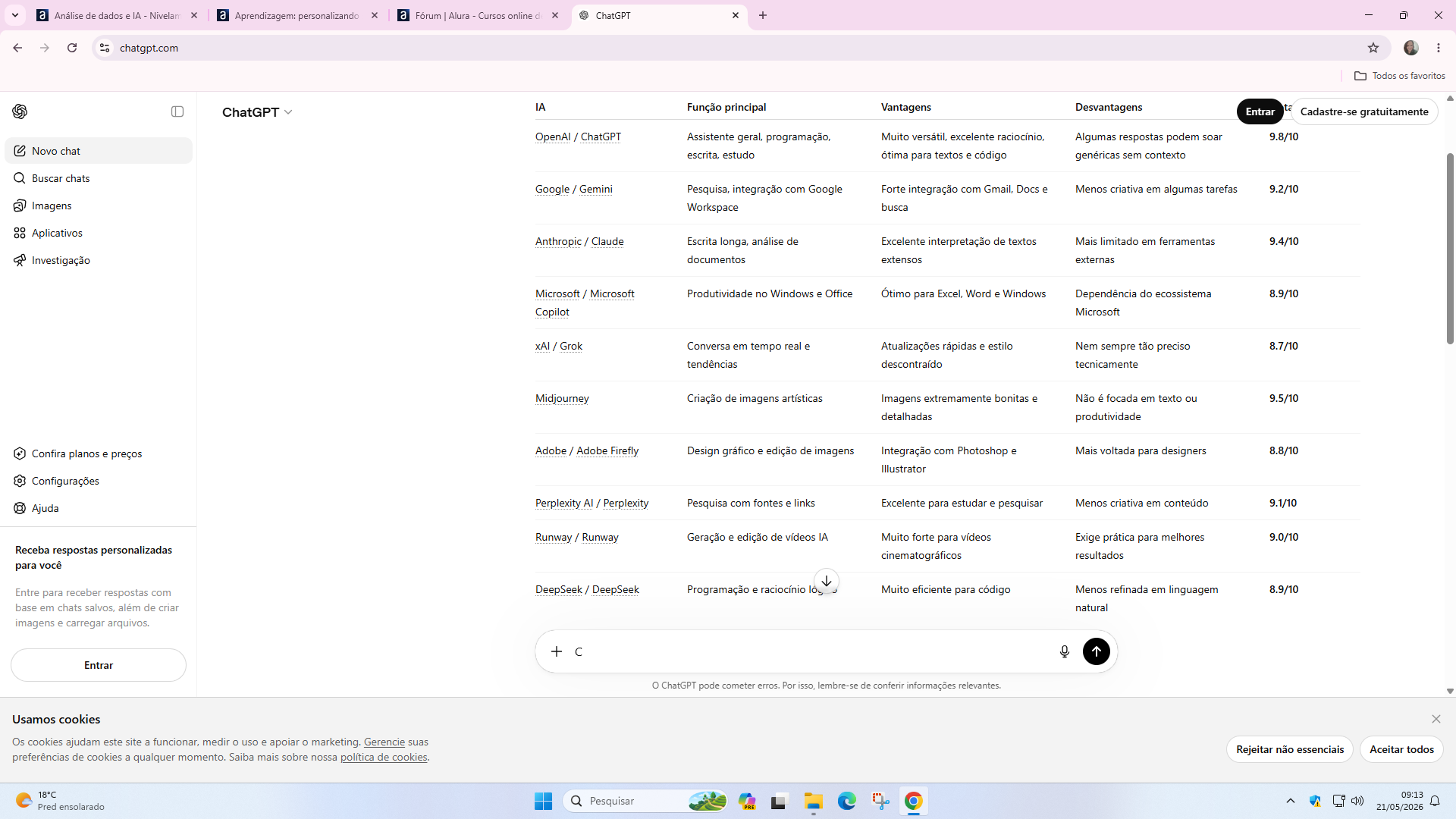Open the ChatGPT model selector dropdown
The height and width of the screenshot is (819, 1456).
257,112
